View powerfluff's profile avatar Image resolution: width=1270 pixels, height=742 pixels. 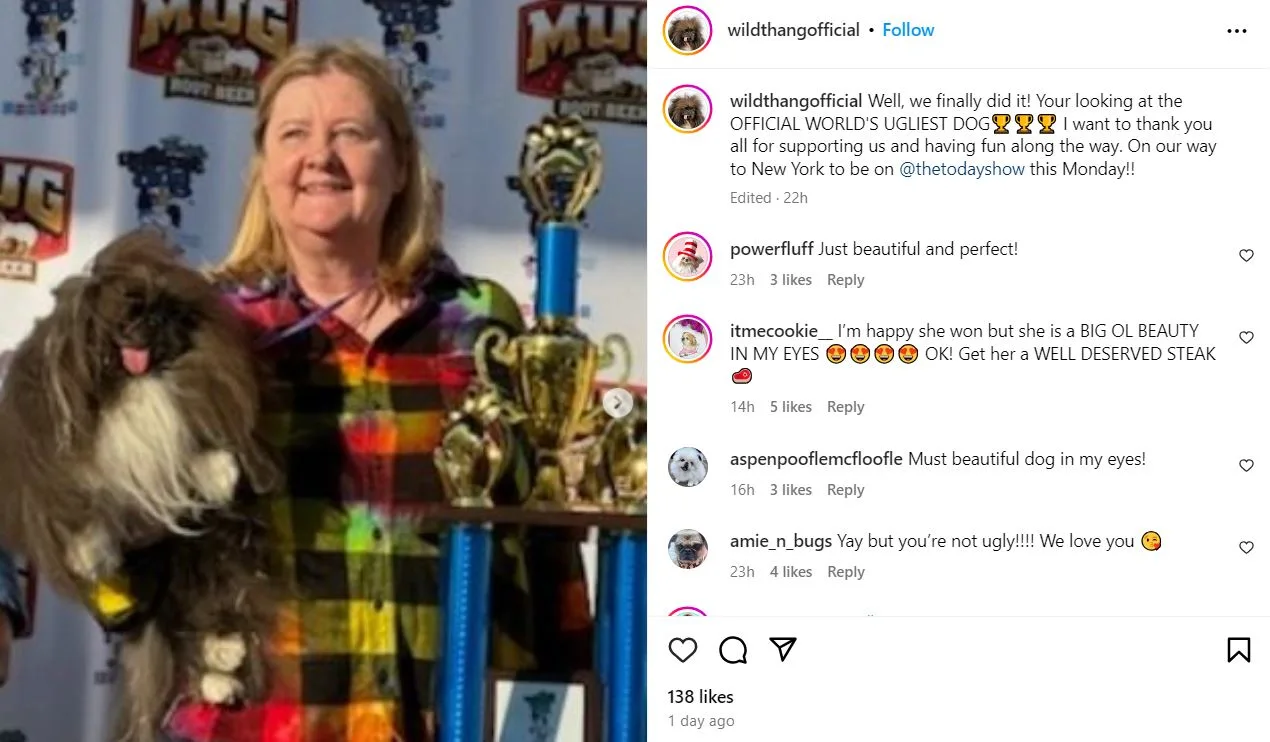coord(688,257)
